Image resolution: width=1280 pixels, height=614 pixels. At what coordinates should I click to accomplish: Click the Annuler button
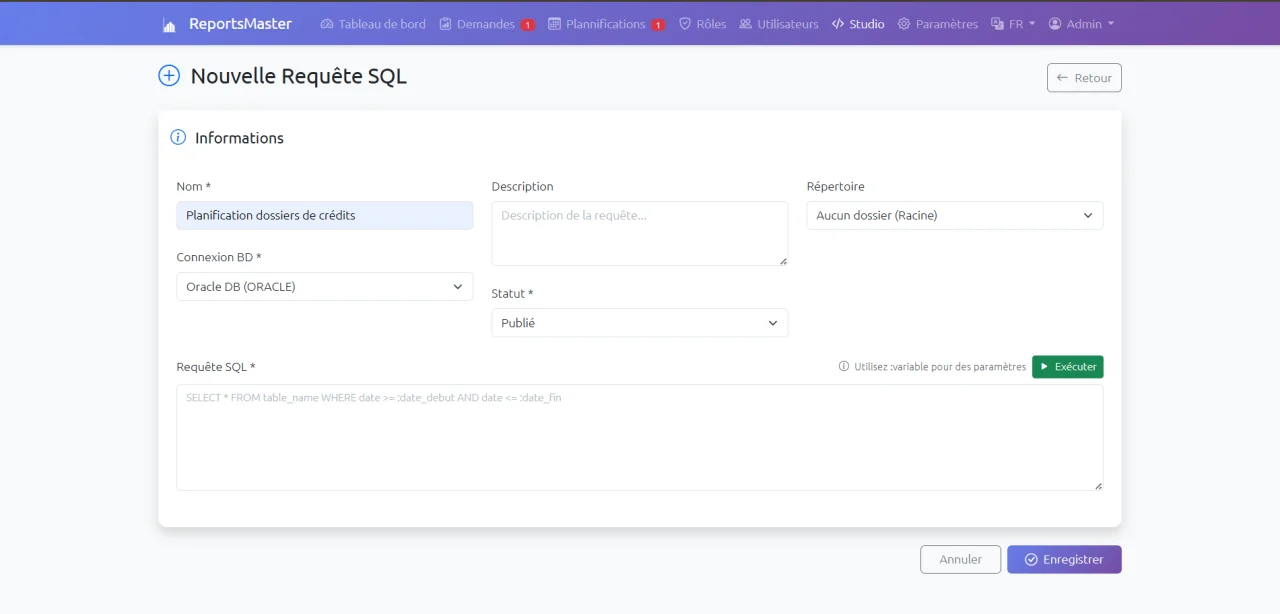[x=960, y=559]
